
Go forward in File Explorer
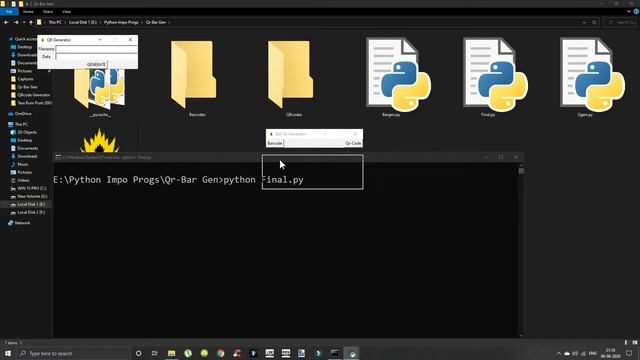point(16,22)
